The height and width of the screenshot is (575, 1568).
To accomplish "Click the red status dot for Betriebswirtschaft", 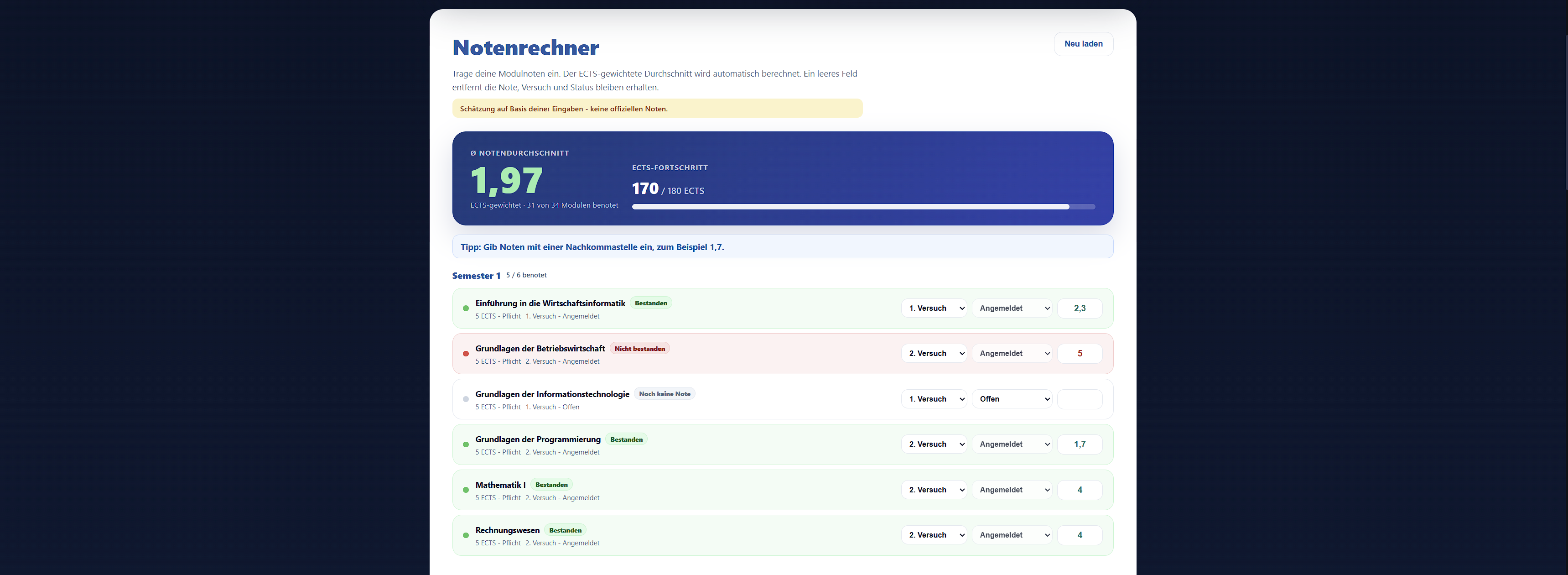I will coord(466,354).
